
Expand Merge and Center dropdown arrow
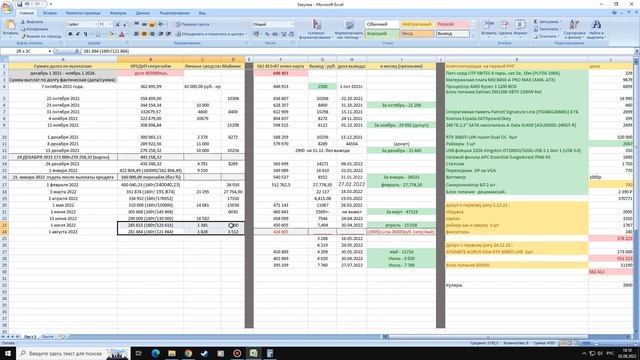(x=246, y=34)
